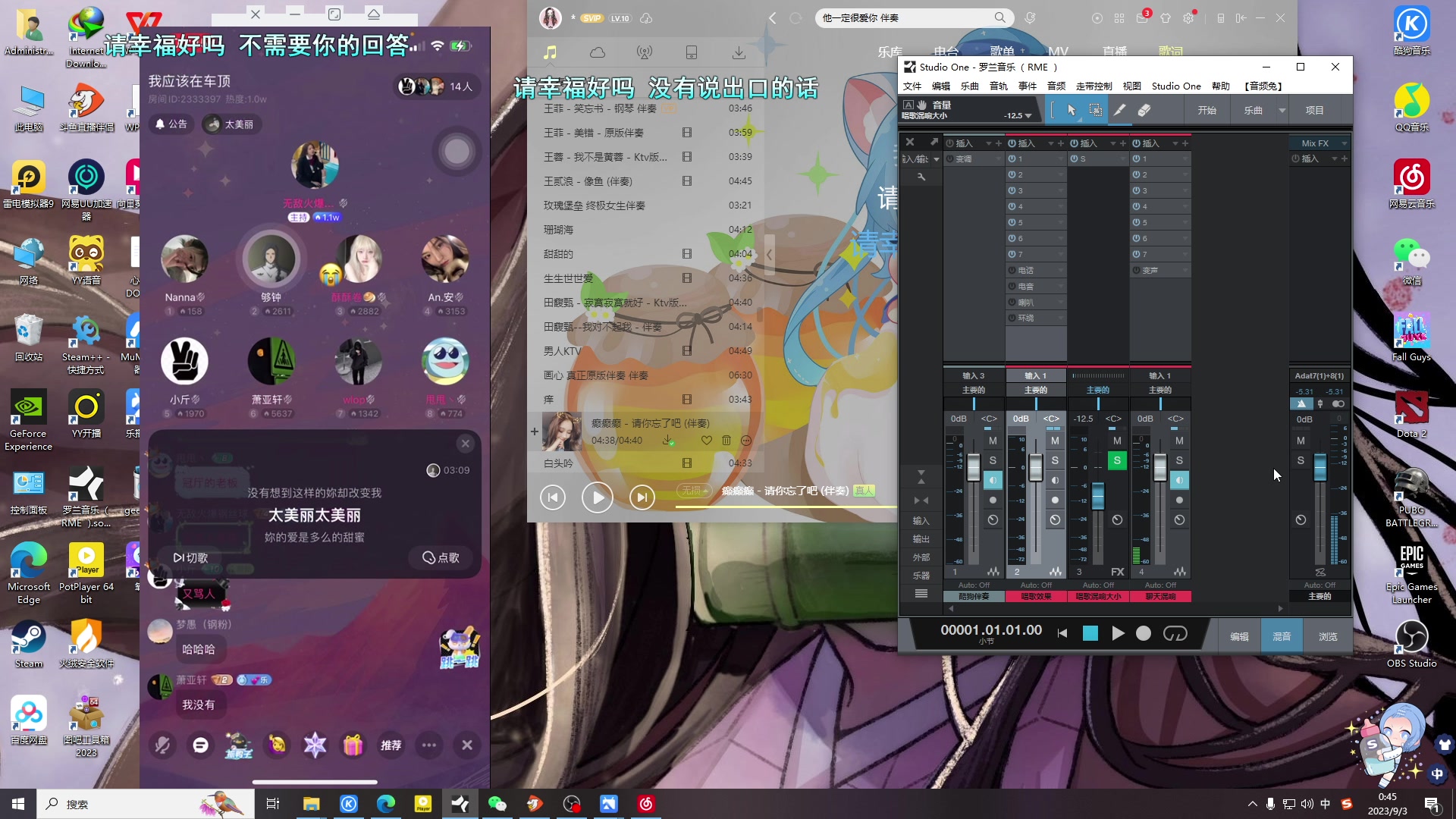Screen dimensions: 1456x819
Task: Open the 酷狗伴奏 channel insert menu arrow
Action: point(989,143)
